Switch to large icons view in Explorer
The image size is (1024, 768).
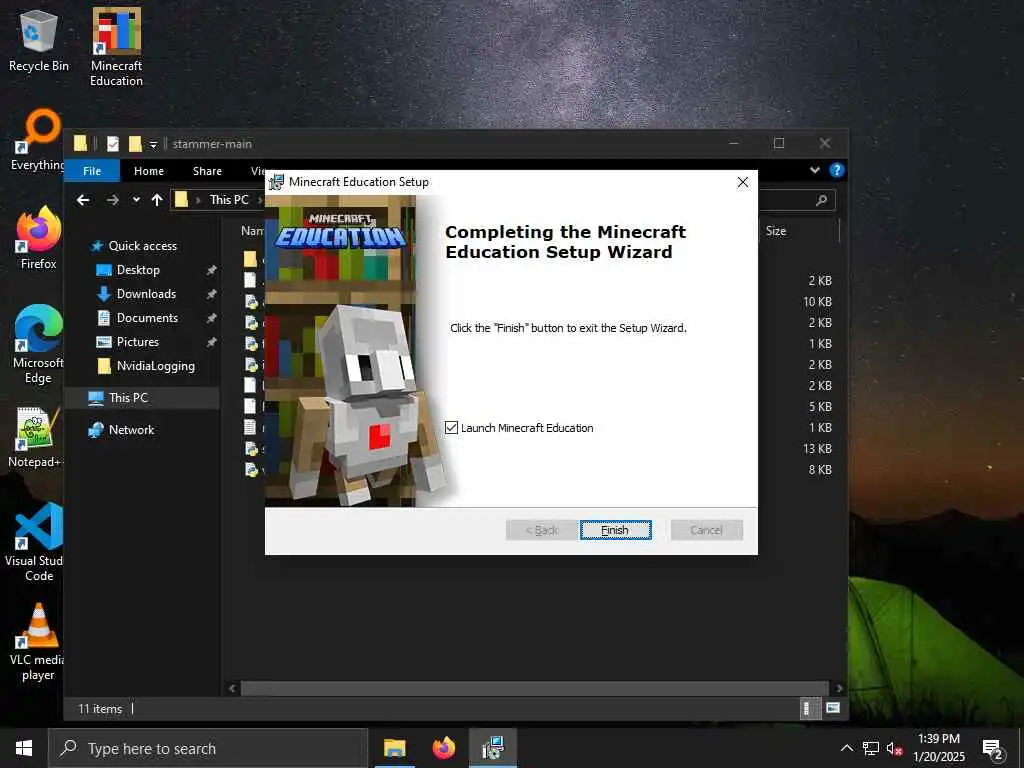[833, 708]
